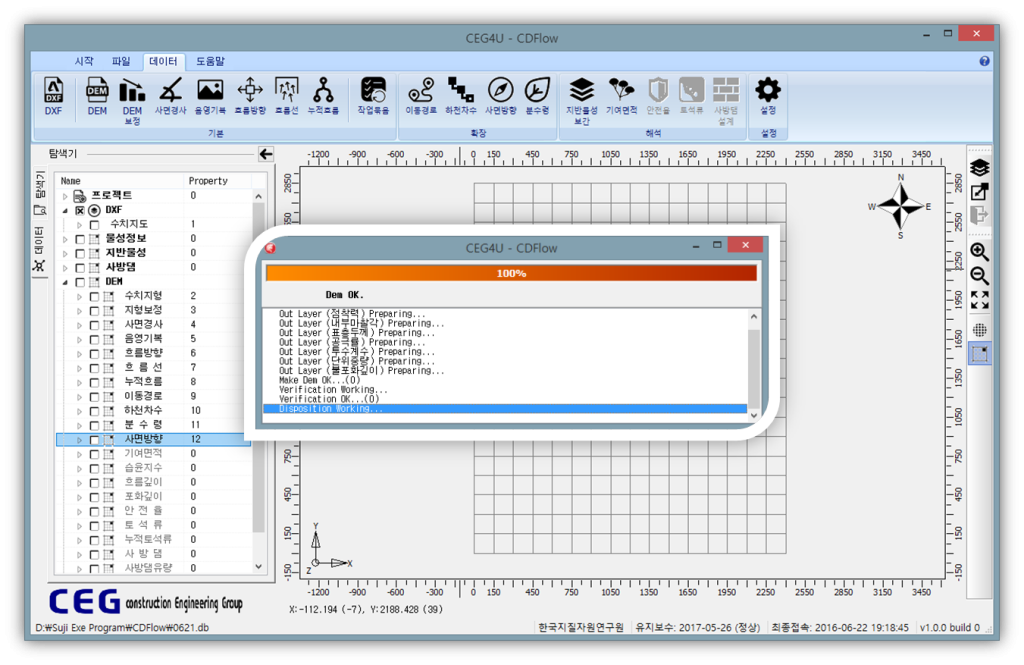
Task: Collapse the DXF tree node
Action: point(65,210)
